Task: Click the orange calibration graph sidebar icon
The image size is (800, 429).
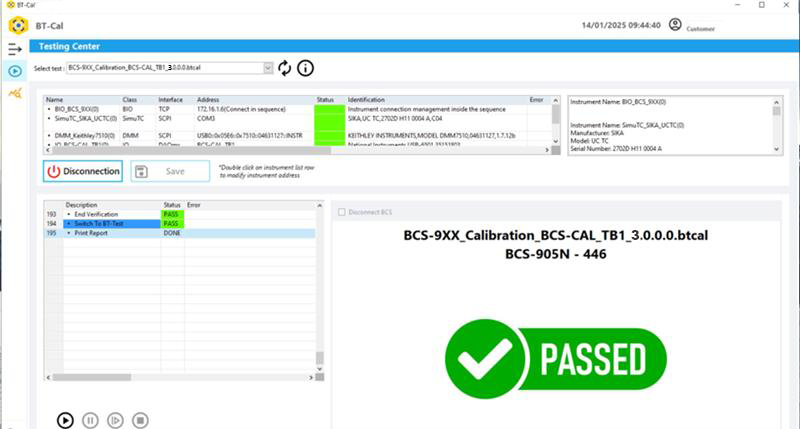Action: tap(15, 93)
